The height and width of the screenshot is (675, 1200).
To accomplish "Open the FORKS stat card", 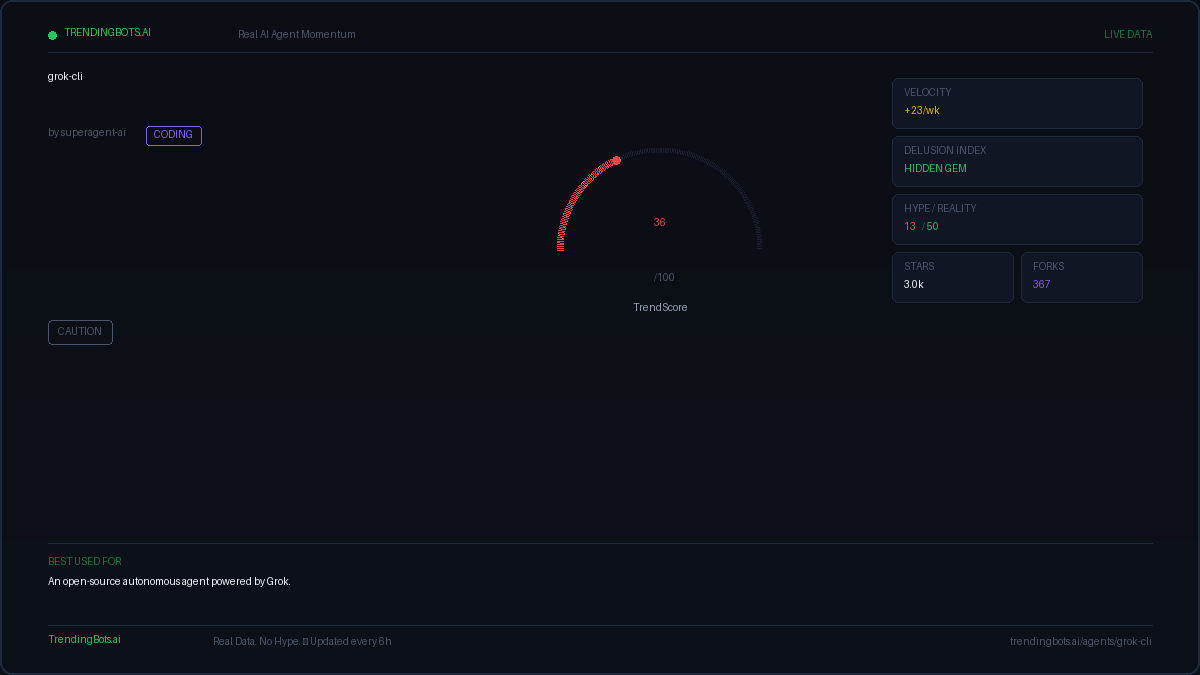I will point(1082,277).
